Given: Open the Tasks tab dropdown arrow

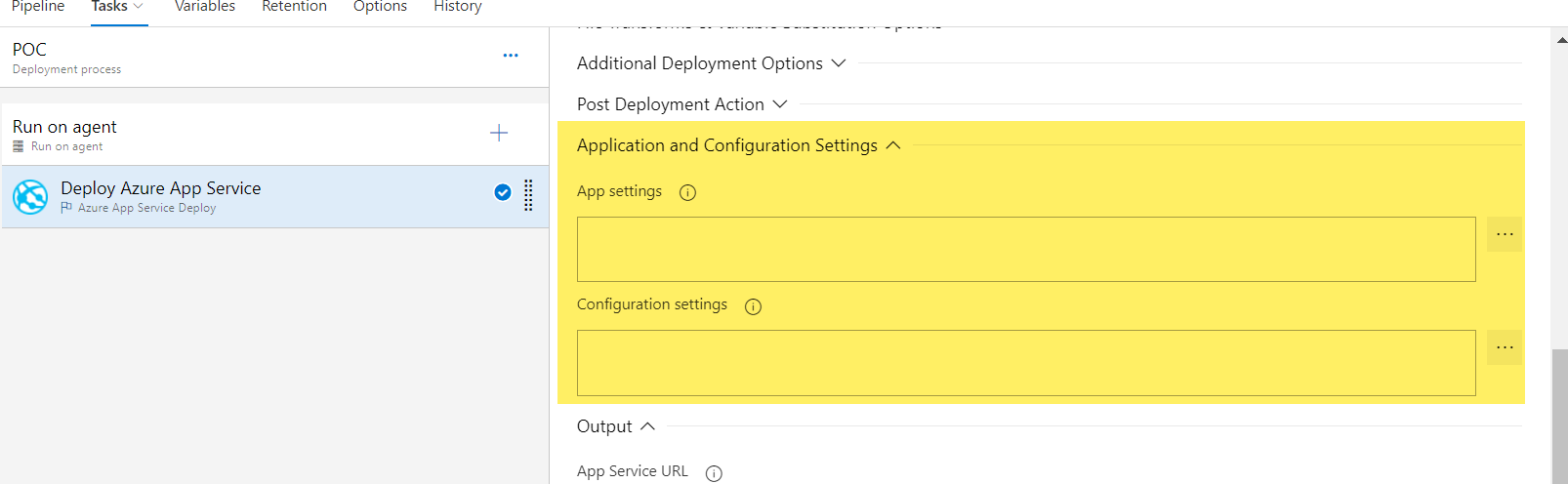Looking at the screenshot, I should coord(138,7).
